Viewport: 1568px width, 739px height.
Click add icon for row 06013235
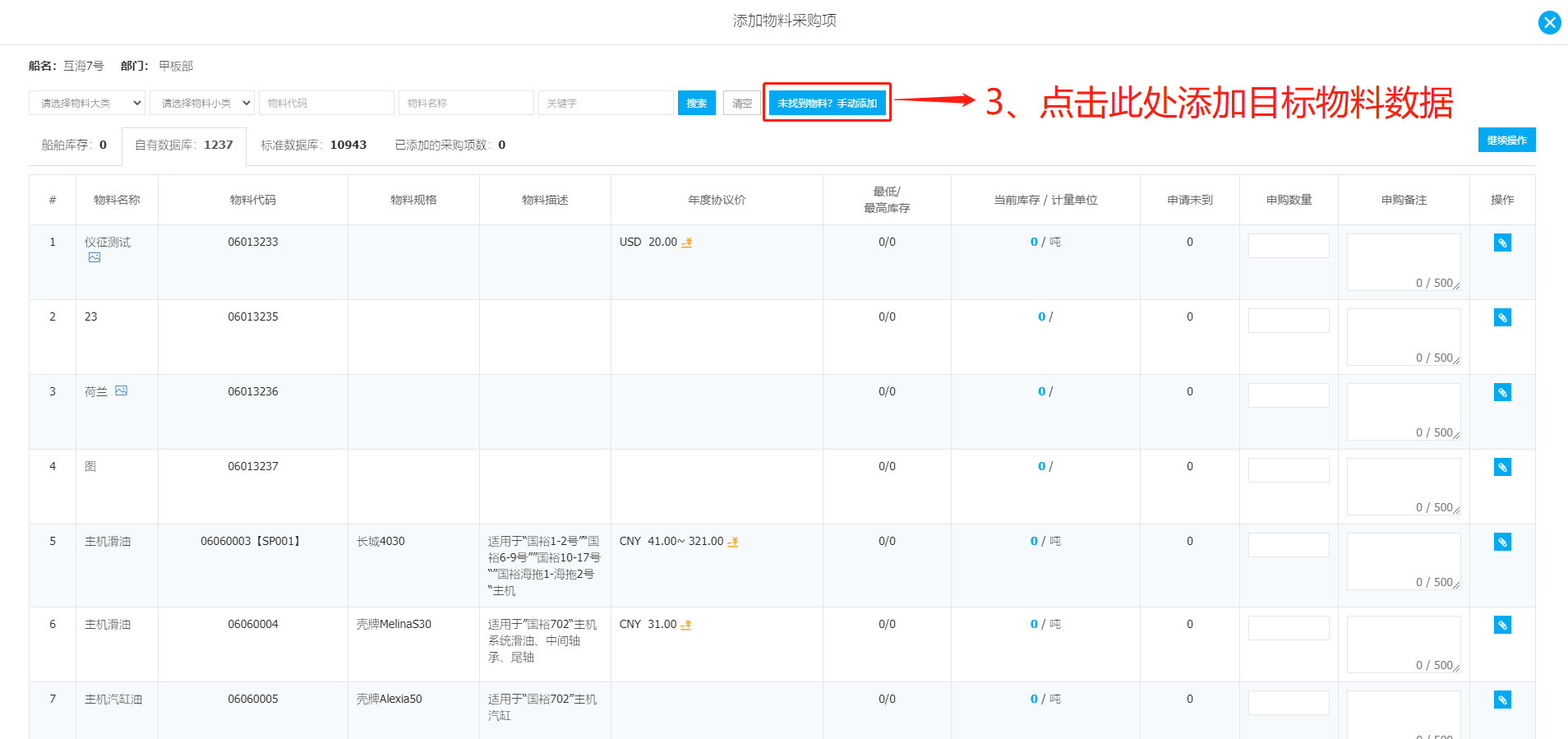(1502, 317)
